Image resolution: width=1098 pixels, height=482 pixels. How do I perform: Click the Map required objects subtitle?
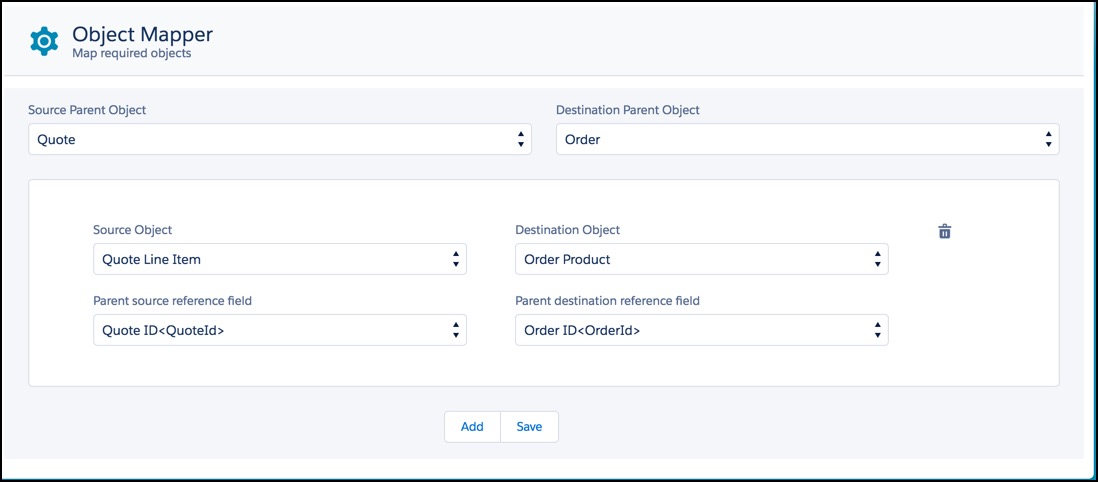pos(132,53)
